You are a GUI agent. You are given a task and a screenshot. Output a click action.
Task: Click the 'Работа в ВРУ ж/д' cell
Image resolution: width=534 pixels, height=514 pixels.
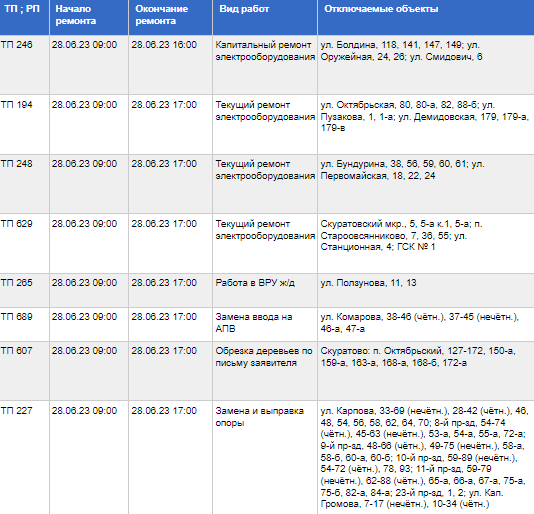265,291
